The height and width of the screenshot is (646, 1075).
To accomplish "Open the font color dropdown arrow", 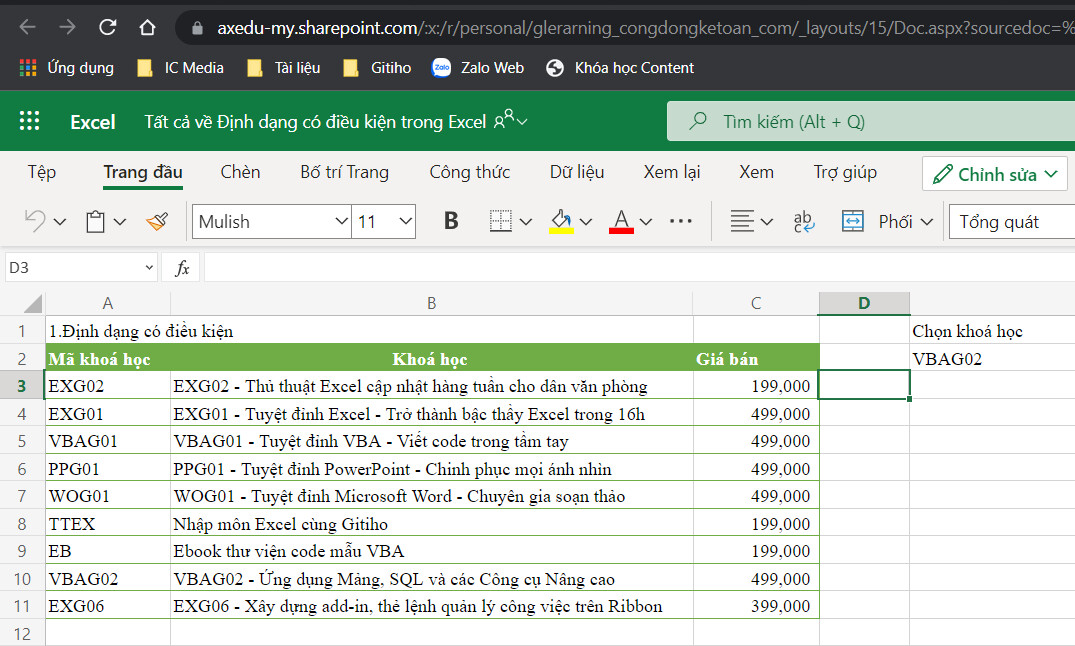I will click(x=645, y=221).
